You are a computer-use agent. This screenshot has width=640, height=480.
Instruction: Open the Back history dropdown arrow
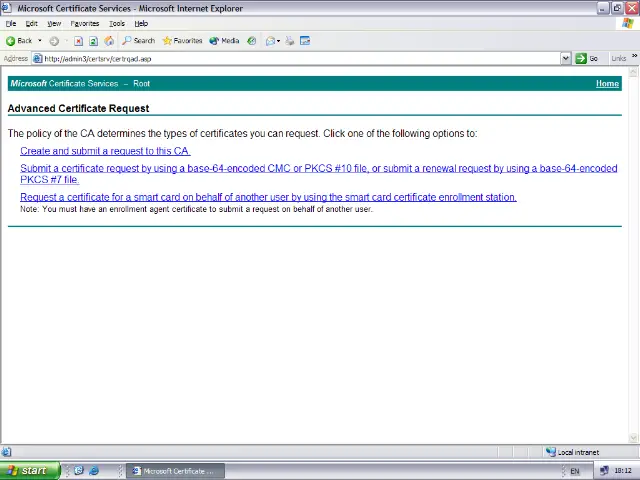(40, 41)
